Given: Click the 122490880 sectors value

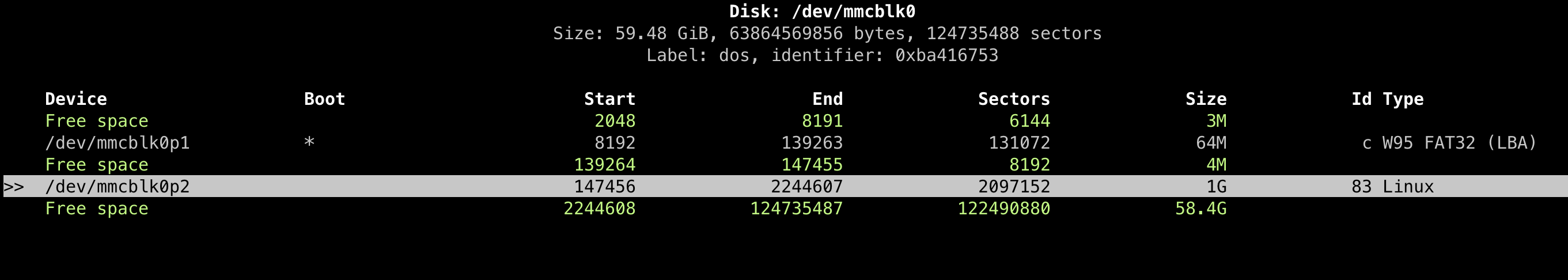Looking at the screenshot, I should (1003, 209).
